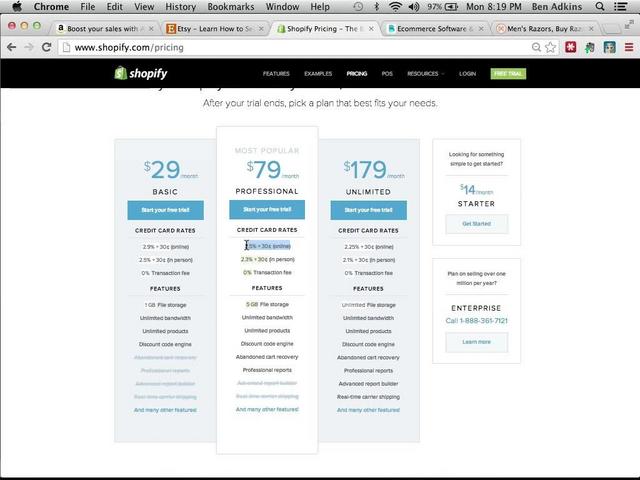Open the File menu
The width and height of the screenshot is (640, 480).
[87, 7]
